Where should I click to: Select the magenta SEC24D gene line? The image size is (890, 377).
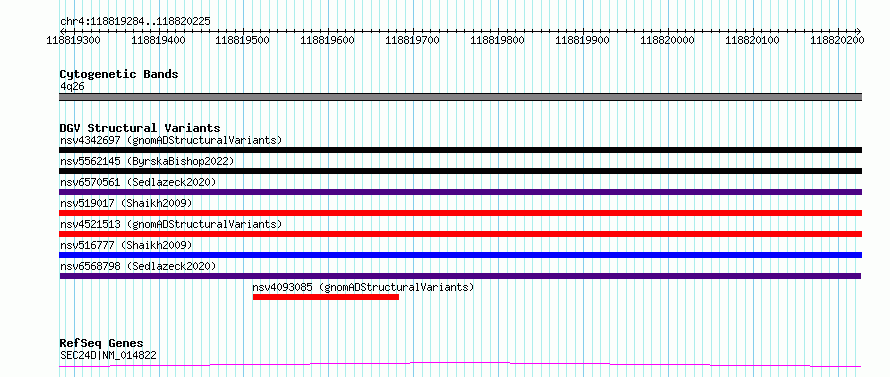[460, 364]
